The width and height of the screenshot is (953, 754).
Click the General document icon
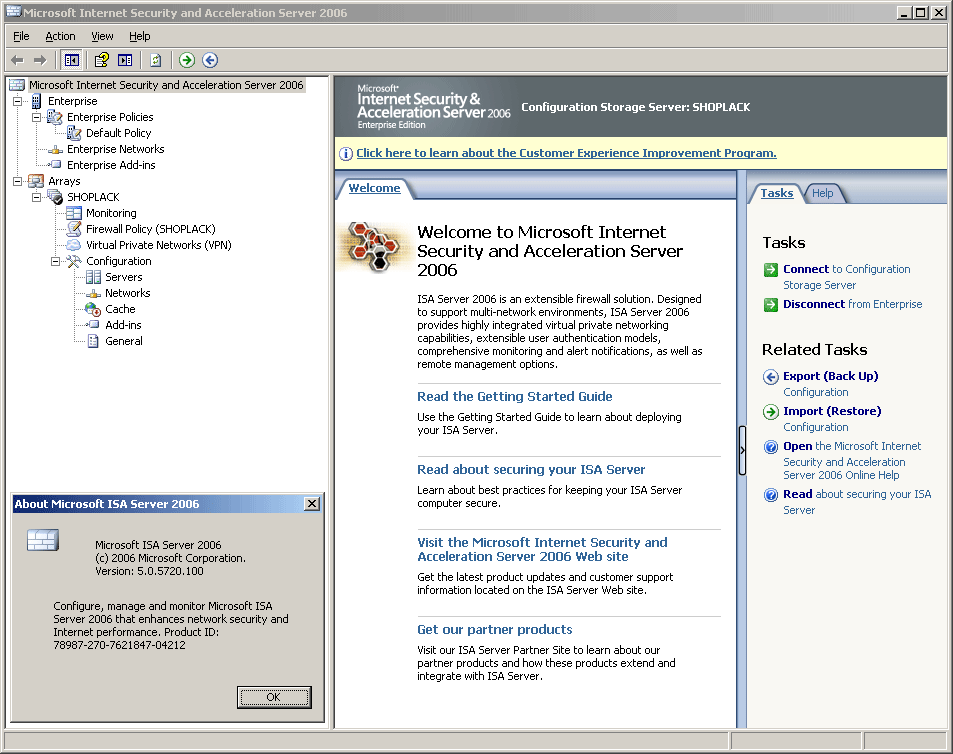tap(93, 341)
